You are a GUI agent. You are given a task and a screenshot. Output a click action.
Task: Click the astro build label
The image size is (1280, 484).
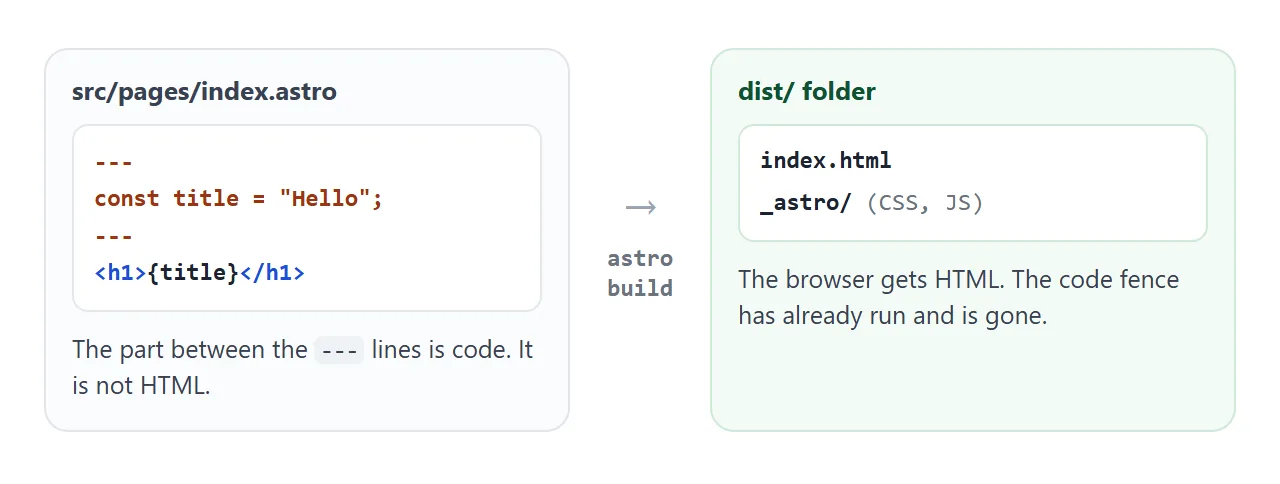click(x=640, y=273)
